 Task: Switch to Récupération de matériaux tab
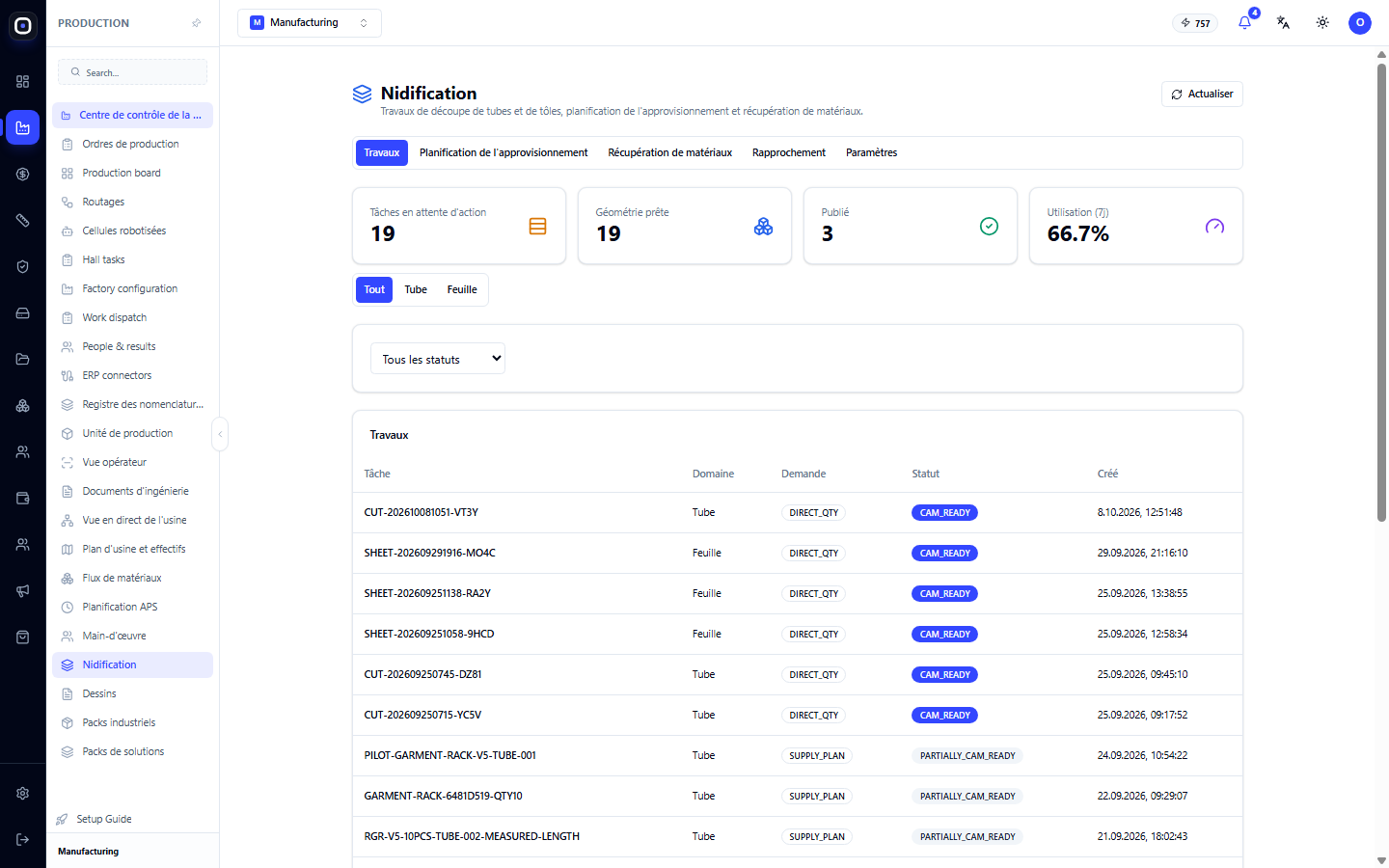tap(670, 152)
